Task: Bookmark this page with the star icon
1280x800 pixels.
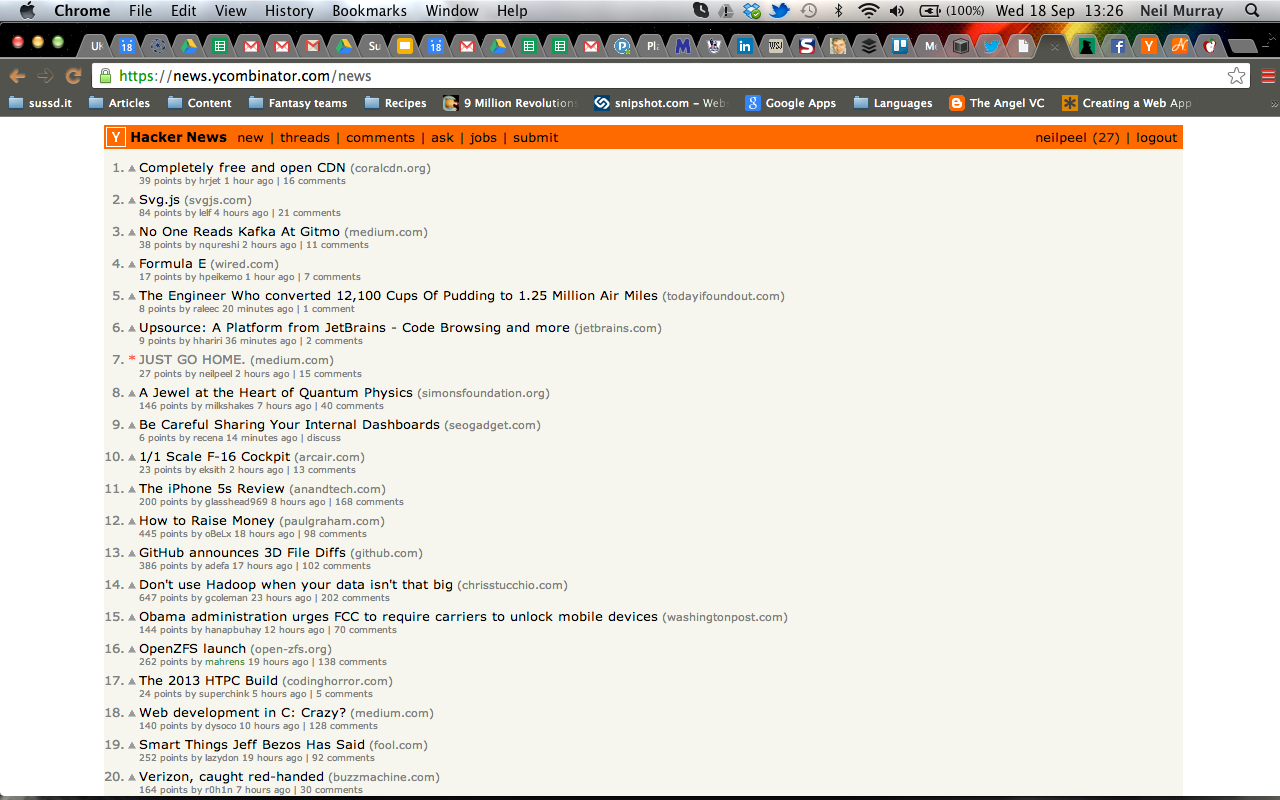Action: 1237,76
